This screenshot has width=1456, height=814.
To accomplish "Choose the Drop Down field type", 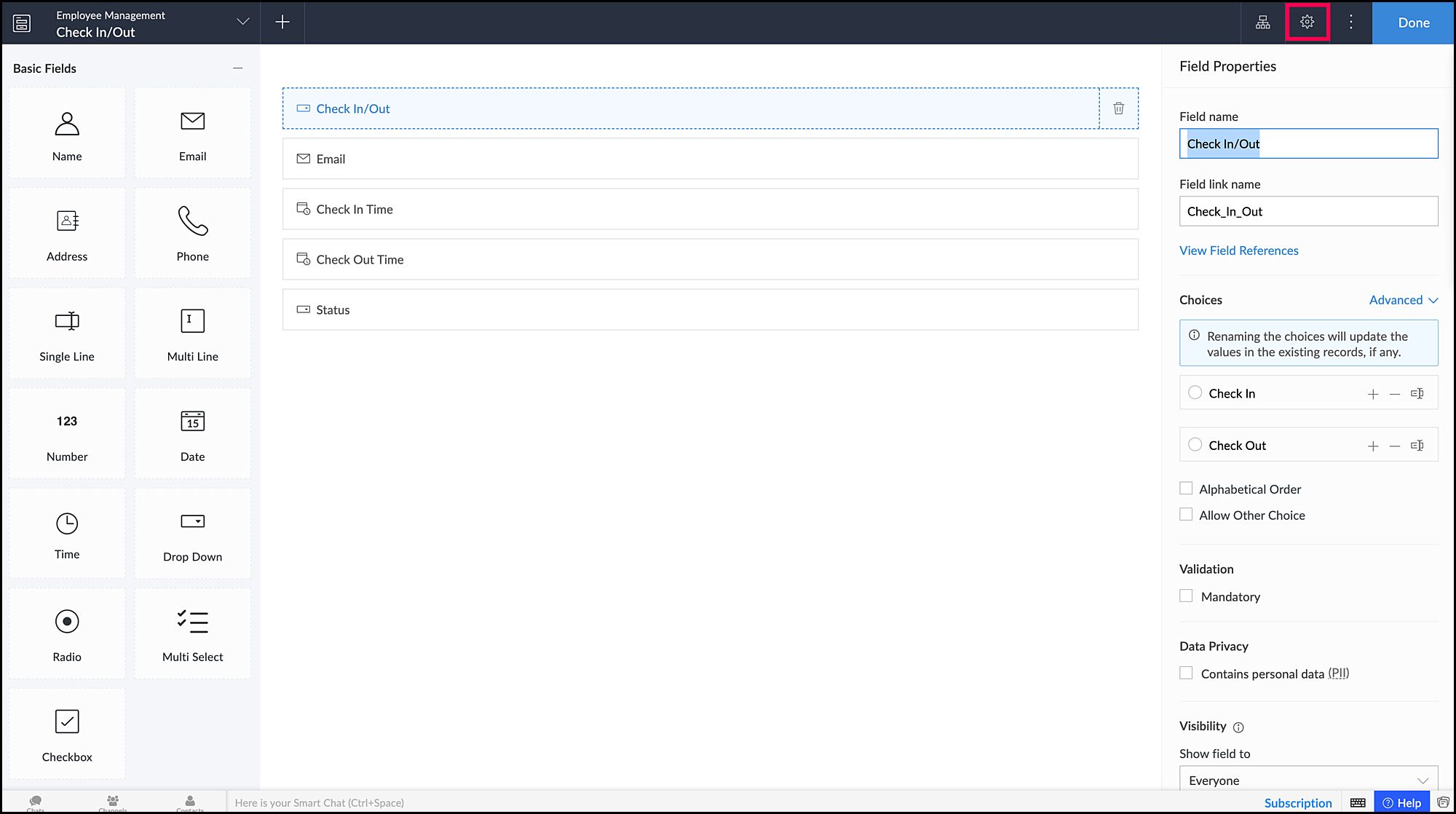I will pyautogui.click(x=192, y=533).
